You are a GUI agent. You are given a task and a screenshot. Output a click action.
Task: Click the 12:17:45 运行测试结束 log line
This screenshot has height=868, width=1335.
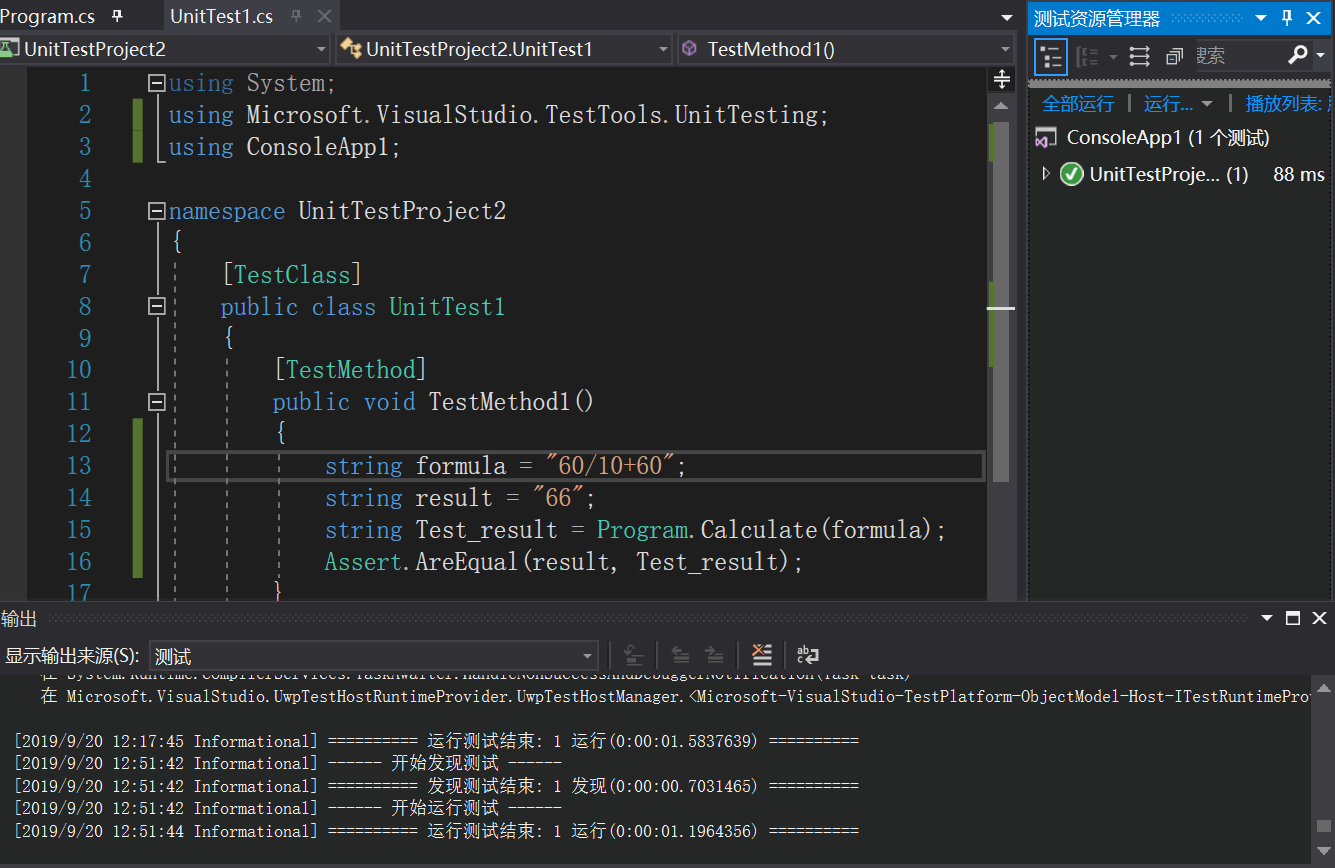point(437,742)
